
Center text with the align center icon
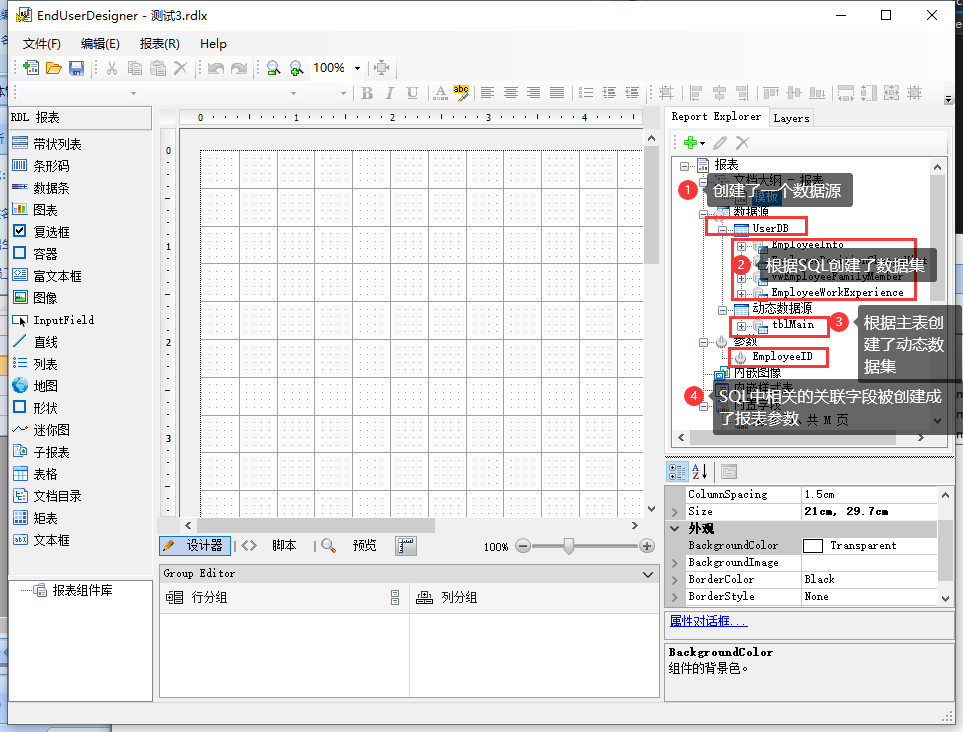[x=510, y=93]
